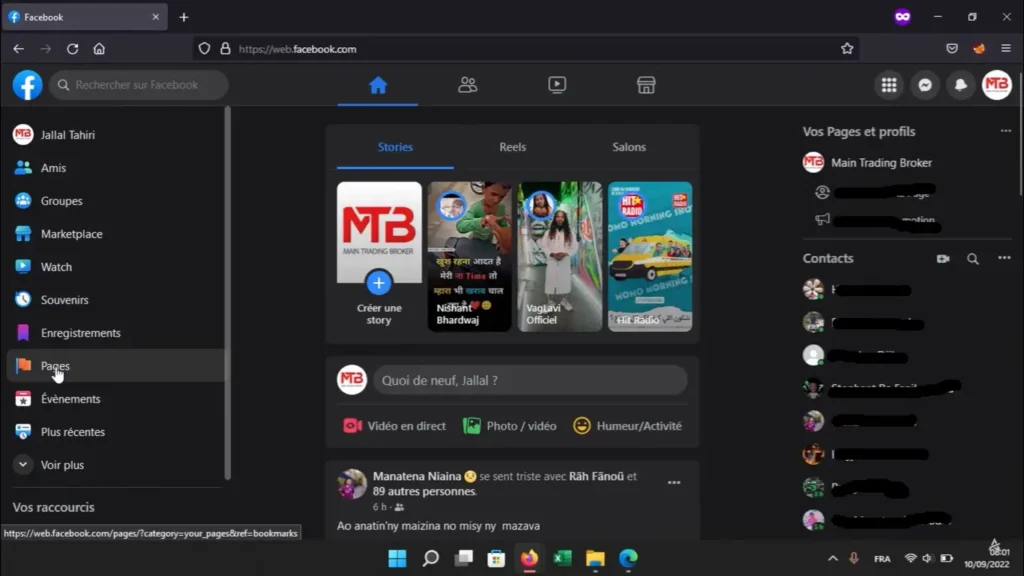Open Contacts options menu
This screenshot has width=1024, height=576.
(x=1004, y=259)
